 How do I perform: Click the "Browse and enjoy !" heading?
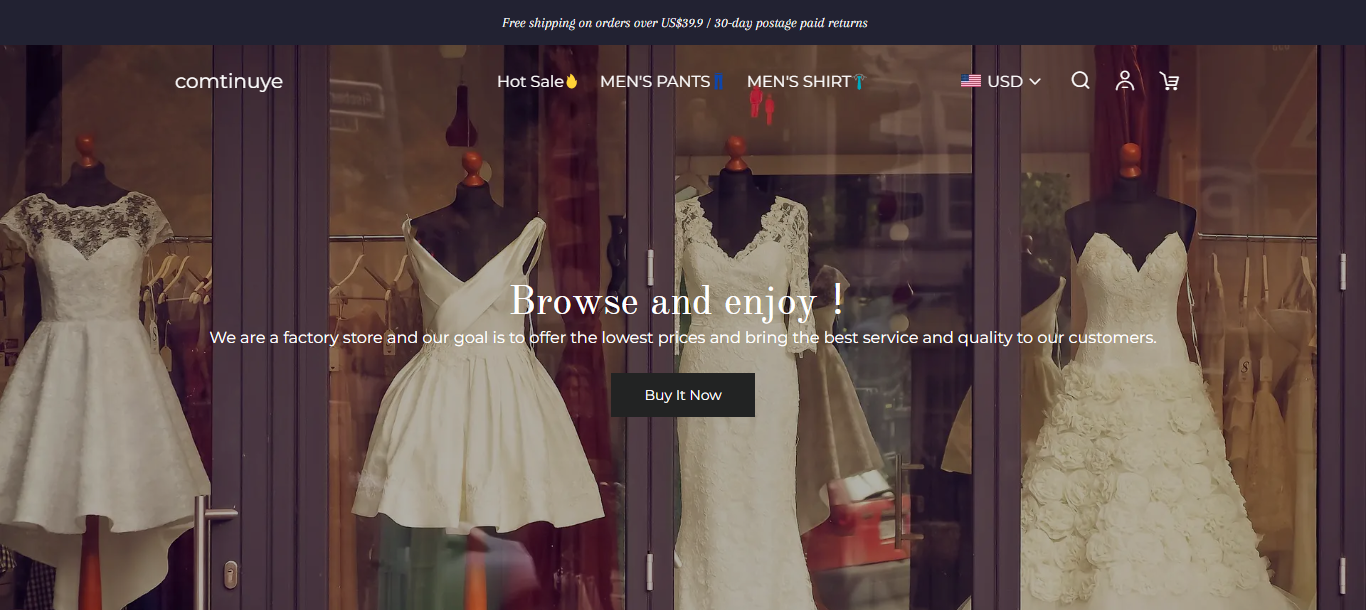[x=677, y=301]
